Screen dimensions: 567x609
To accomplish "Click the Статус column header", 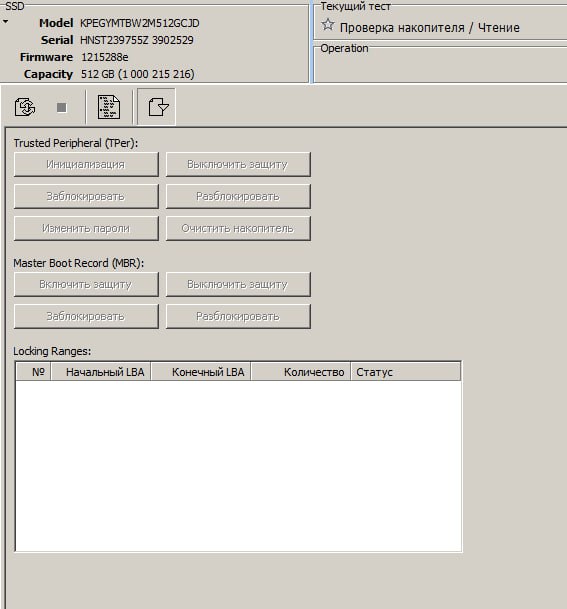I will tap(405, 372).
